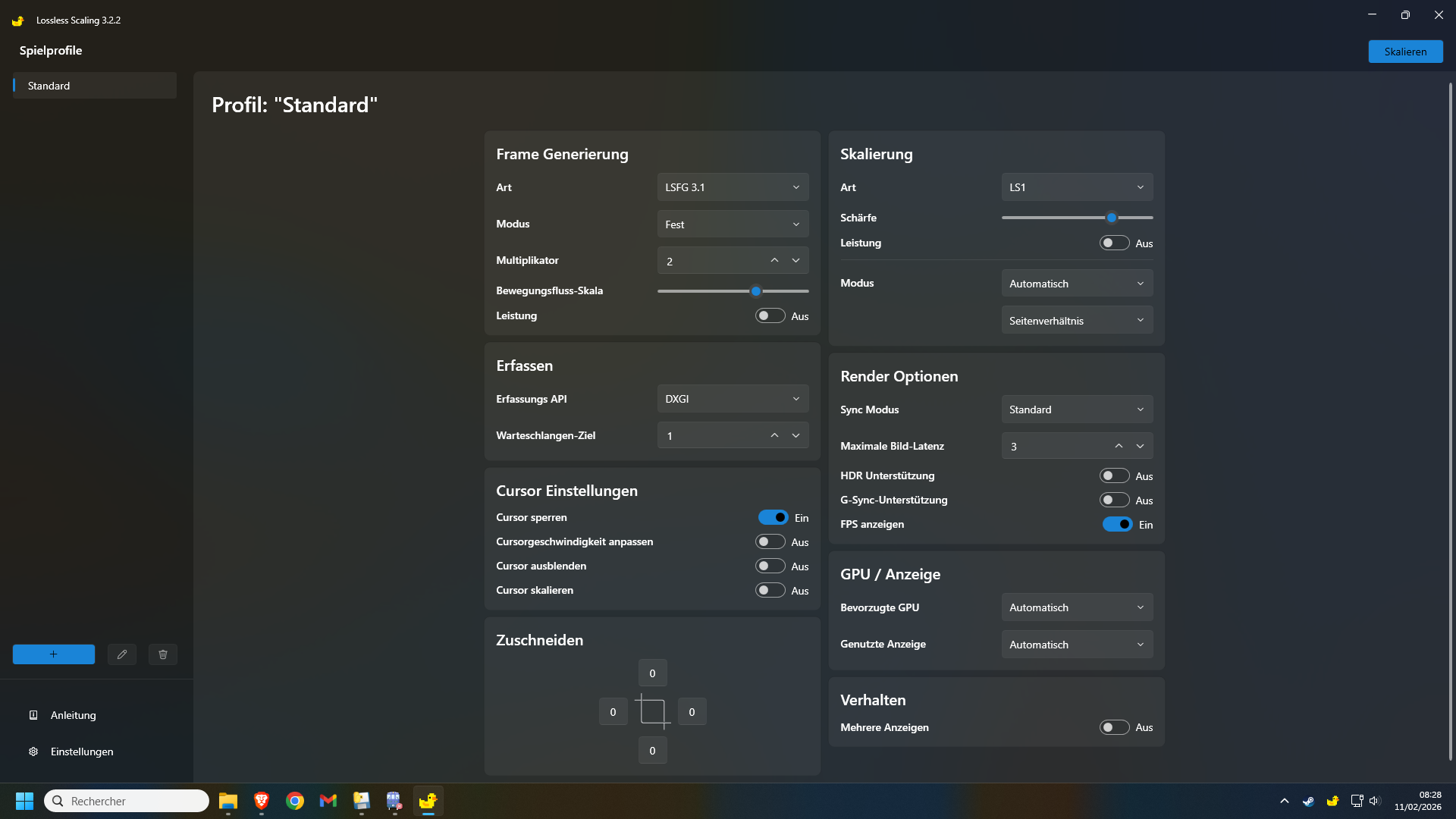Open Frame Generierung Art dropdown LSFG 3.1
1456x819 pixels.
coord(733,187)
